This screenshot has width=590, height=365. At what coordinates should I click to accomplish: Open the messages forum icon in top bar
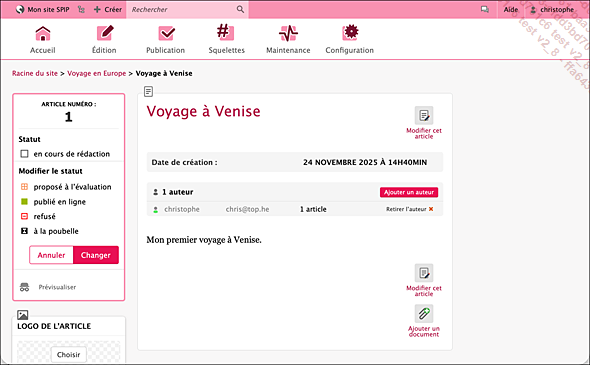(485, 9)
